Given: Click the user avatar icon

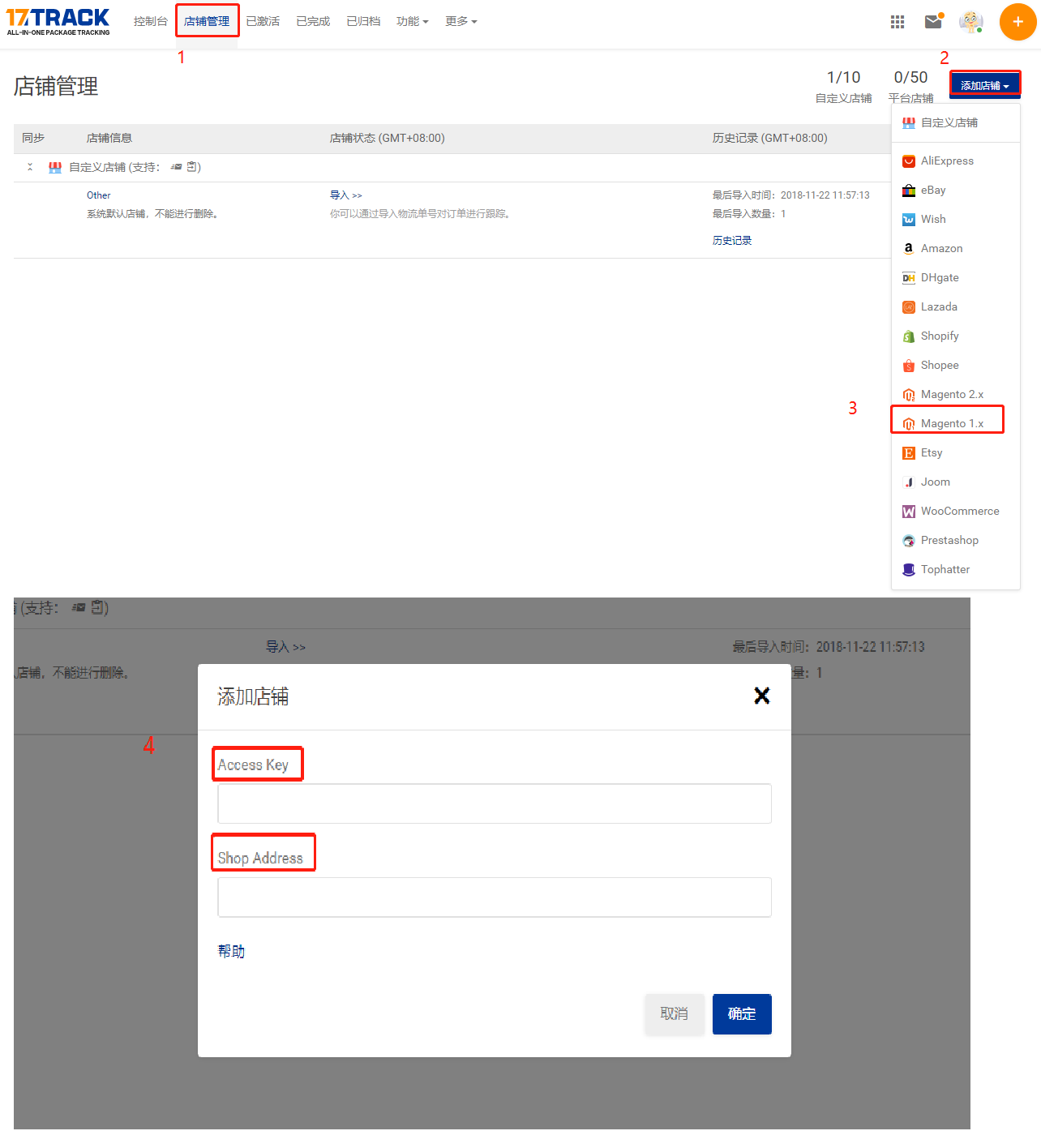Looking at the screenshot, I should point(970,22).
